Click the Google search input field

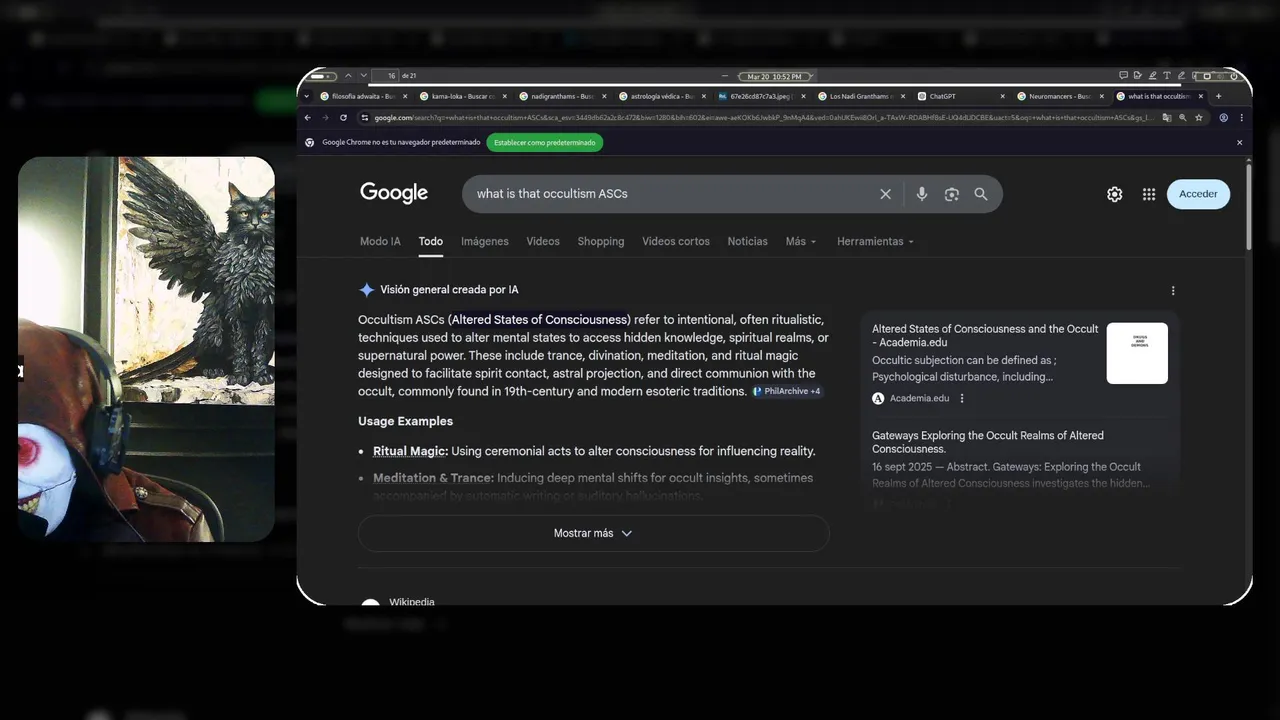(x=670, y=194)
